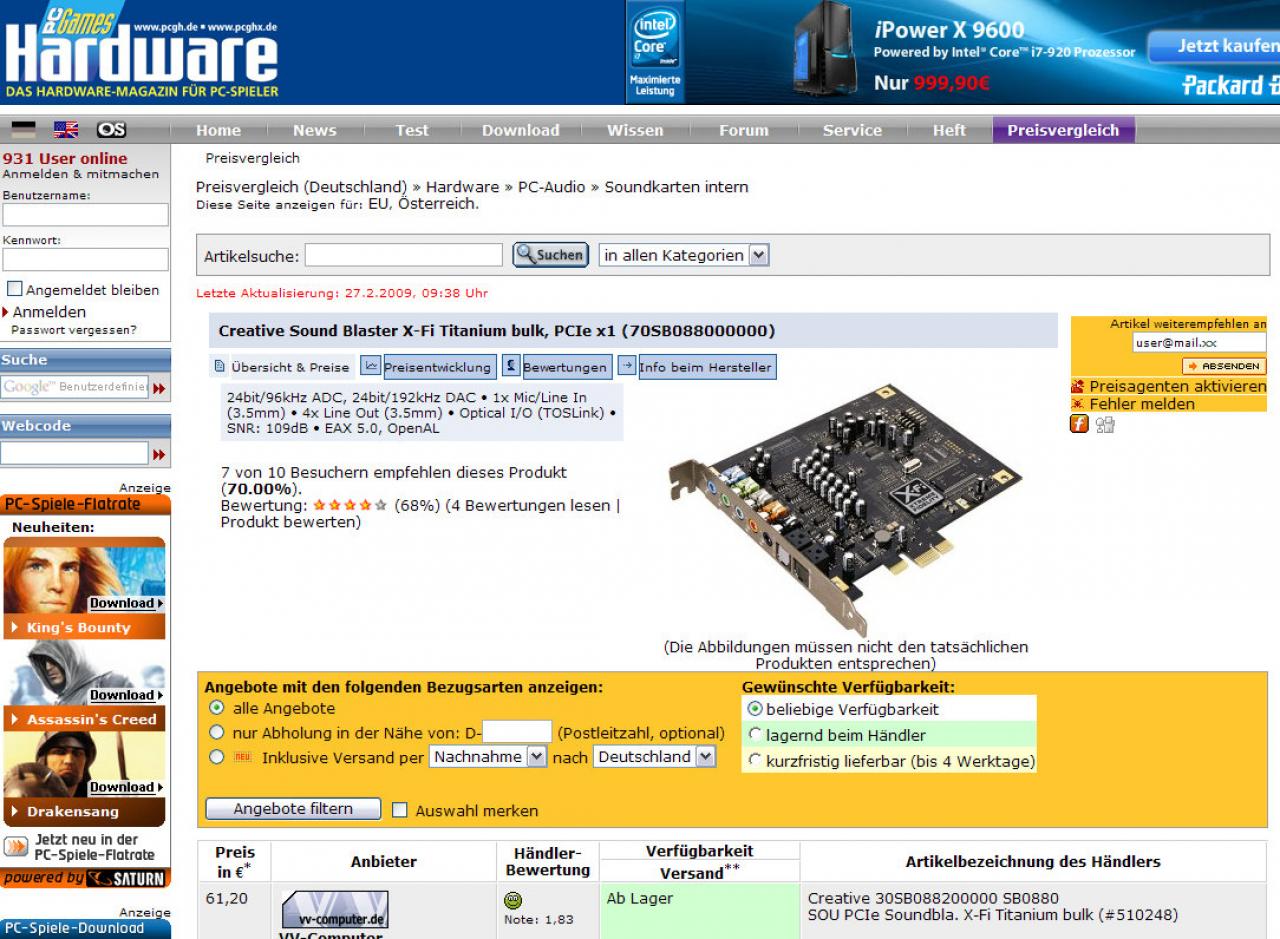Click the Postleitzahl input field

tap(517, 732)
